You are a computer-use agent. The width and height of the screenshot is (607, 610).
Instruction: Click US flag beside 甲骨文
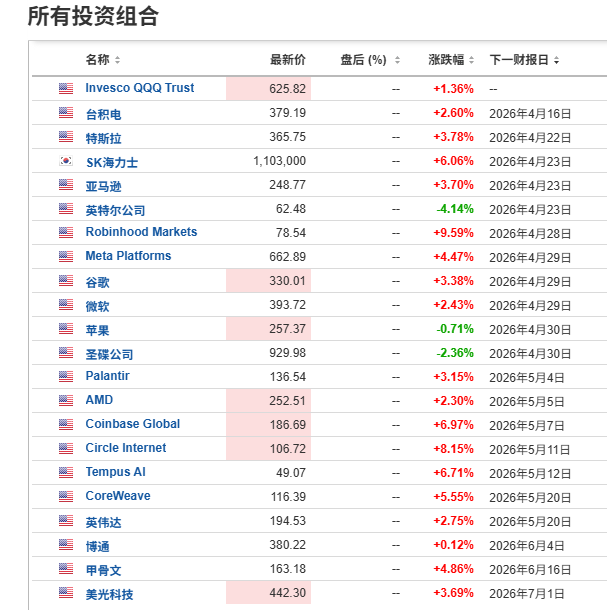pos(66,568)
